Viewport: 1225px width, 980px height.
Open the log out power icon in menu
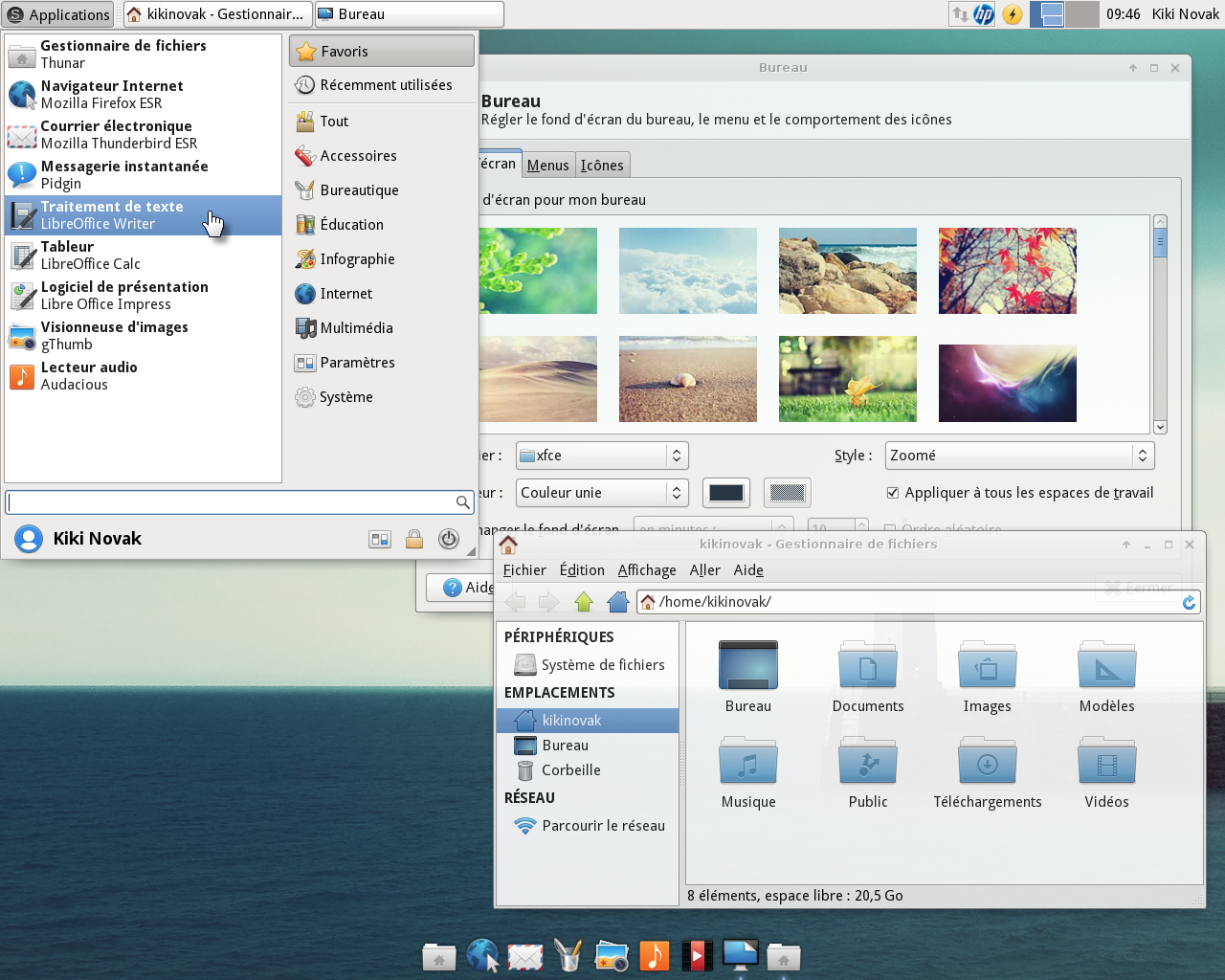tap(449, 539)
